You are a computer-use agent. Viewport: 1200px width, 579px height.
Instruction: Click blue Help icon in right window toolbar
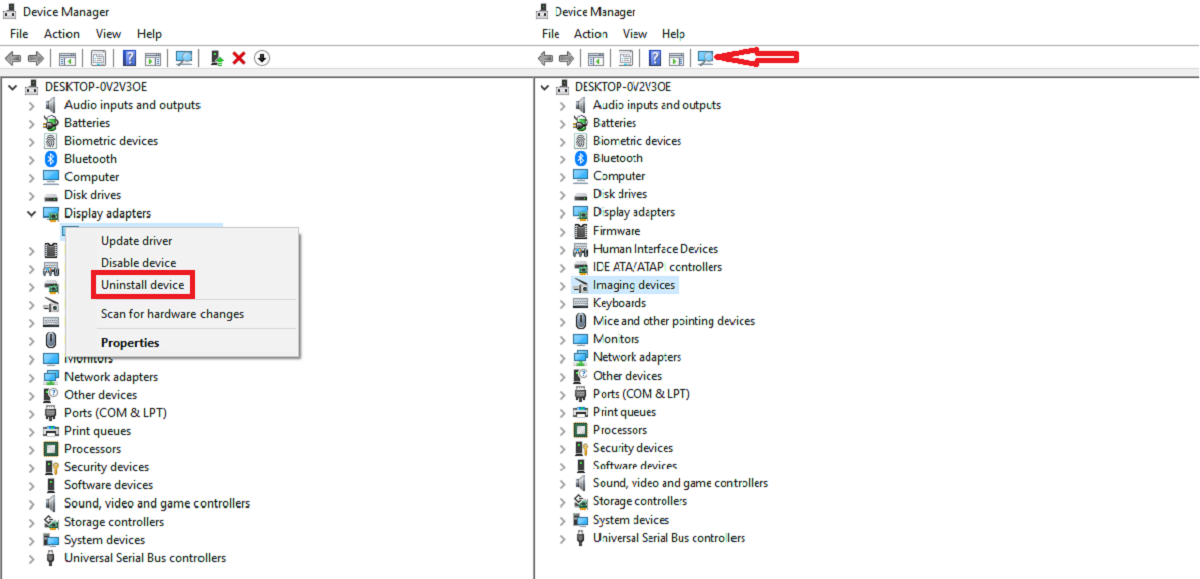(x=655, y=58)
